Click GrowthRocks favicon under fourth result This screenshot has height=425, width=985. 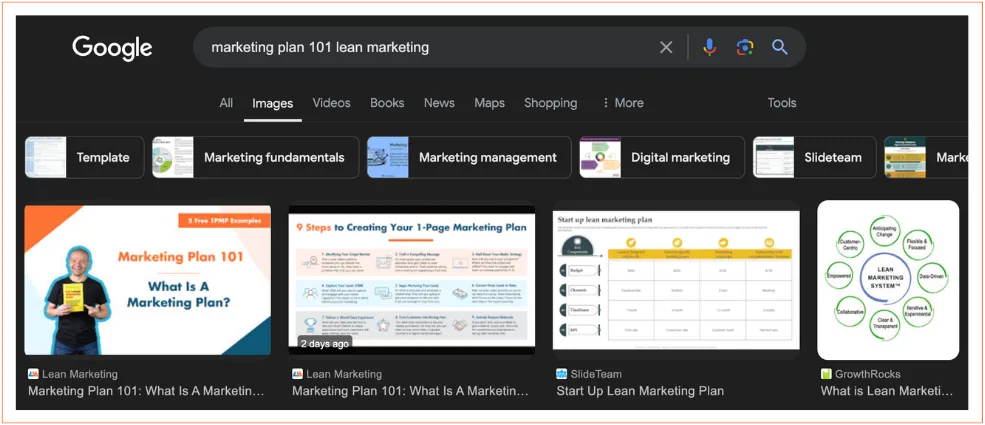(826, 374)
